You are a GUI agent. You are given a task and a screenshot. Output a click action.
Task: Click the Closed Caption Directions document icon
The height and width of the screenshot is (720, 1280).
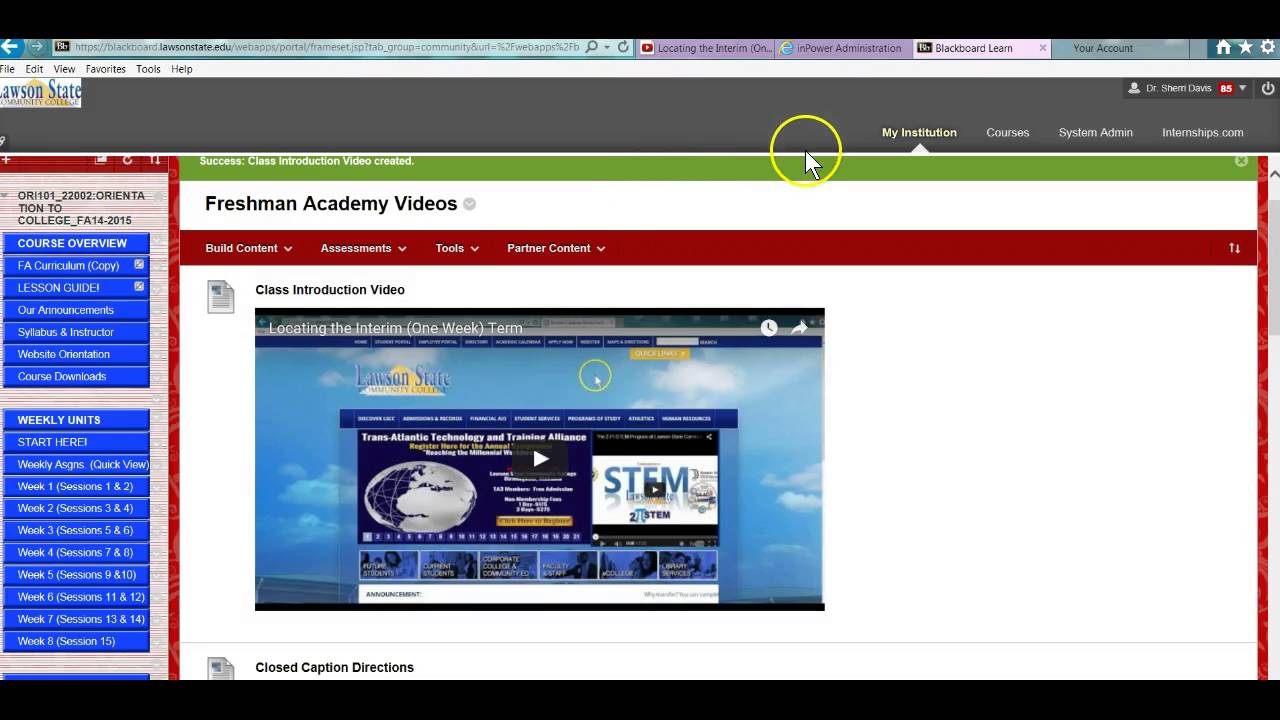pyautogui.click(x=220, y=669)
